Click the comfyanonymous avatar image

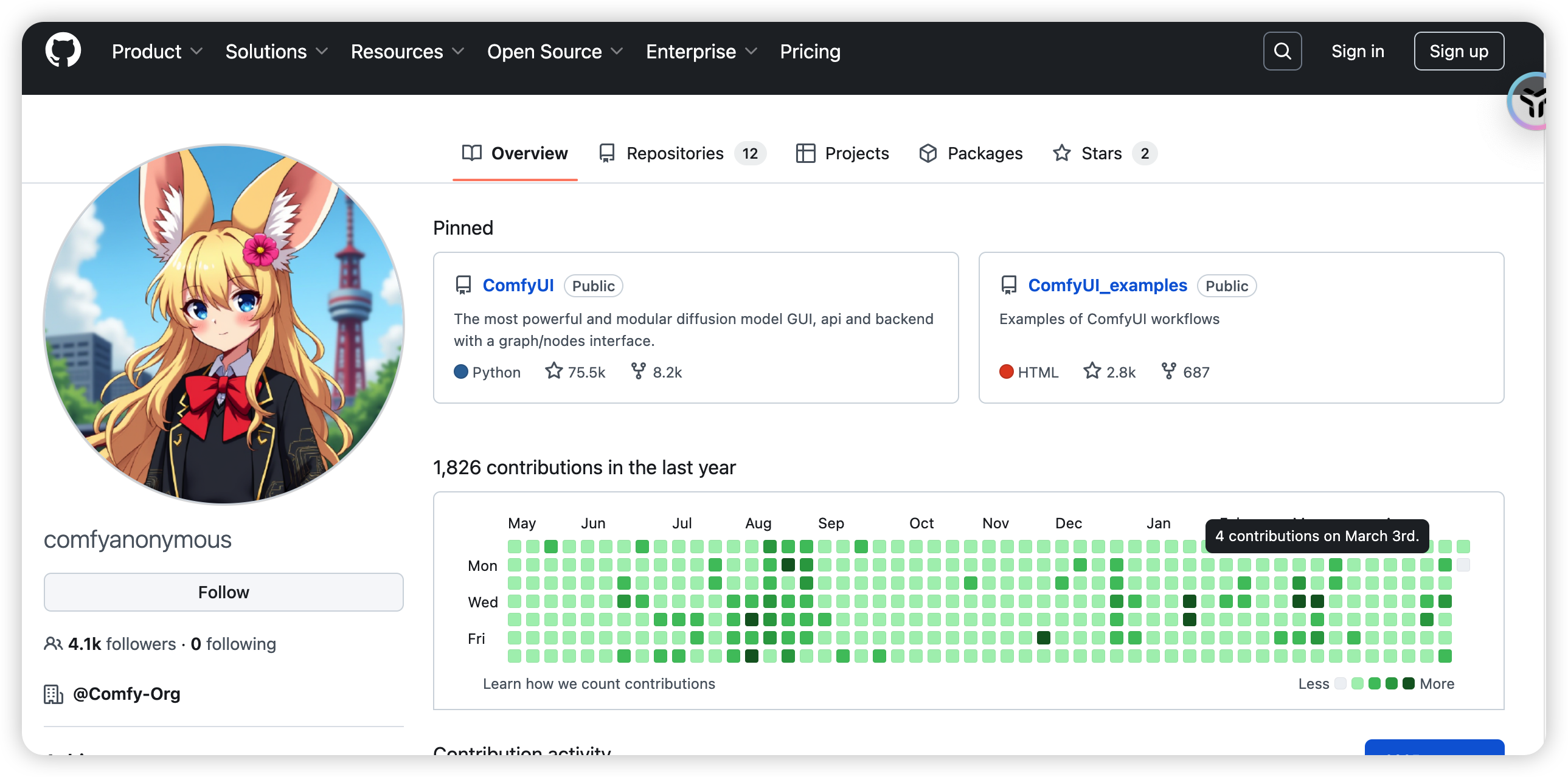223,324
